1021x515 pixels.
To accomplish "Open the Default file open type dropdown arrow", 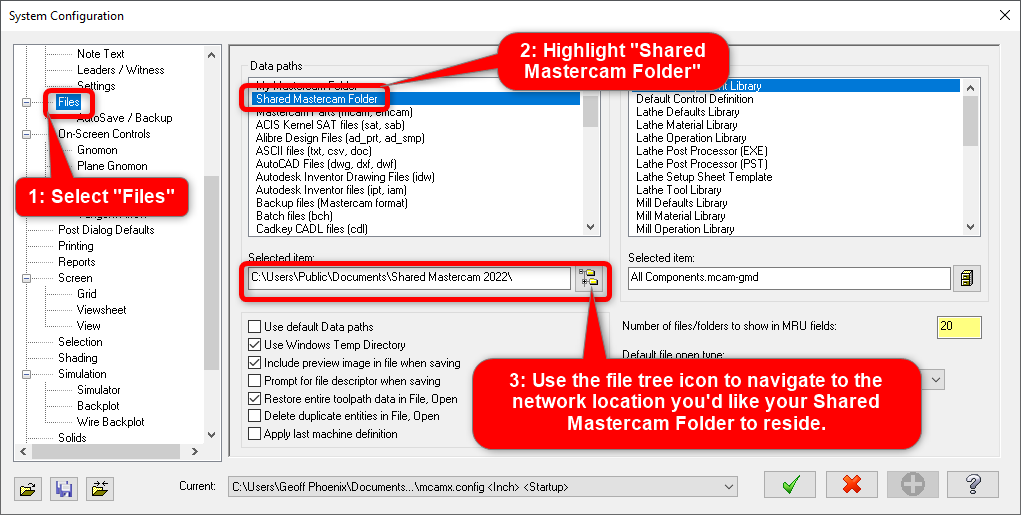I will tap(936, 380).
